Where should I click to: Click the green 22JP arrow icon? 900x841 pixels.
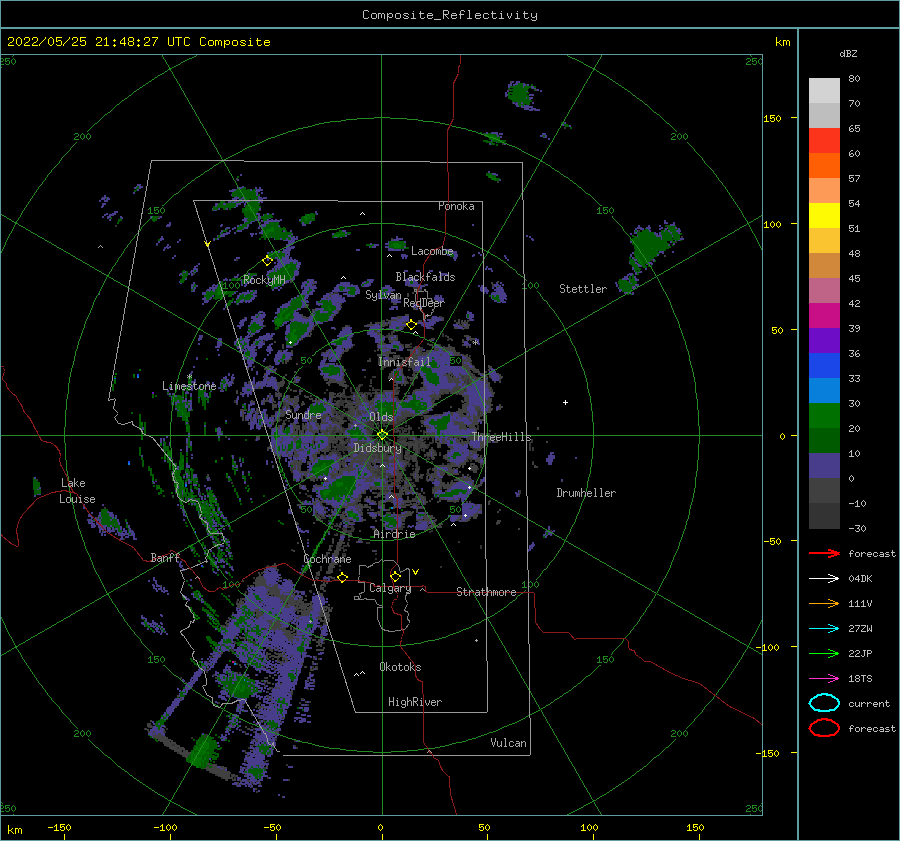824,653
